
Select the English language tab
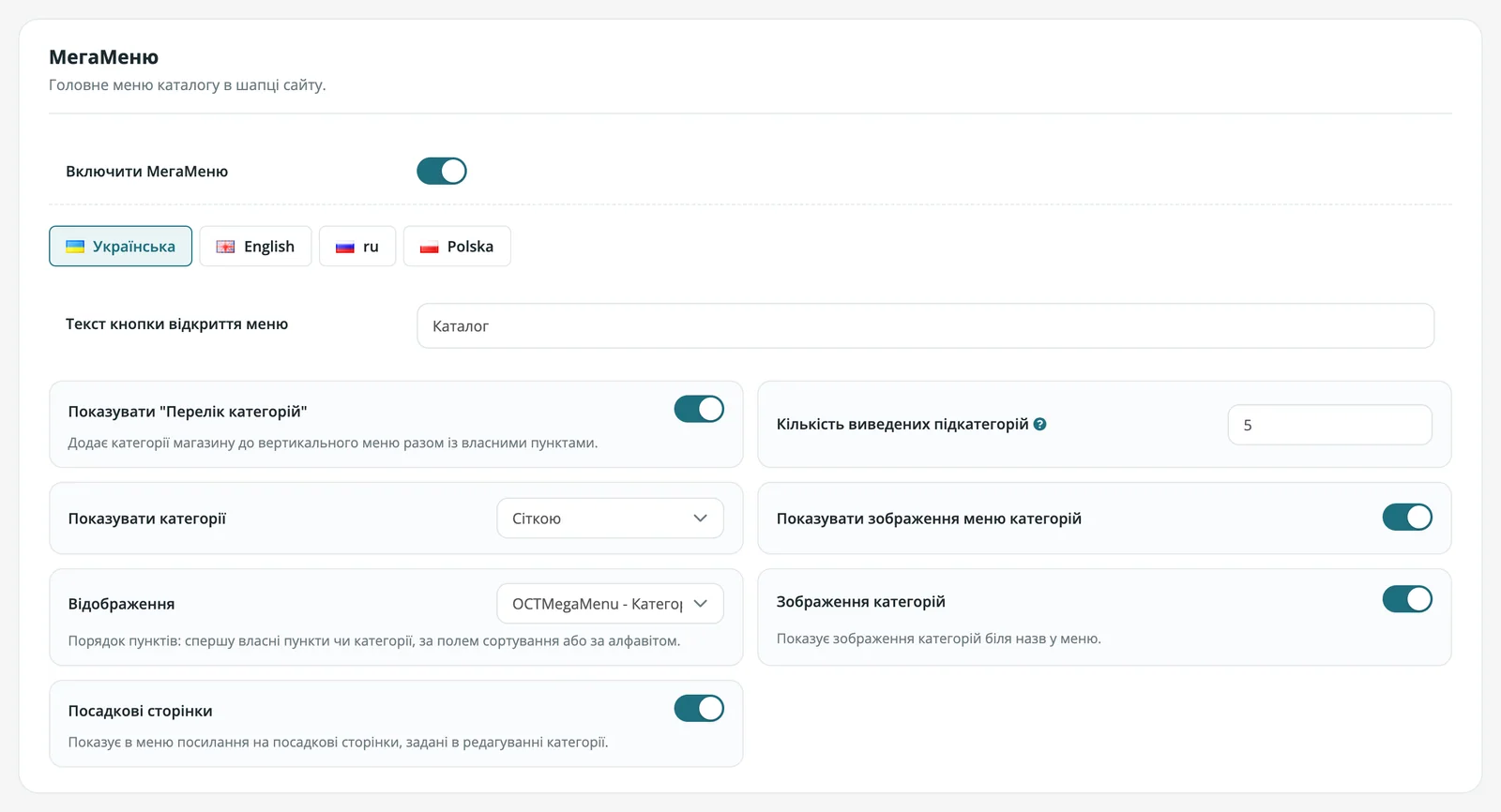pyautogui.click(x=255, y=247)
